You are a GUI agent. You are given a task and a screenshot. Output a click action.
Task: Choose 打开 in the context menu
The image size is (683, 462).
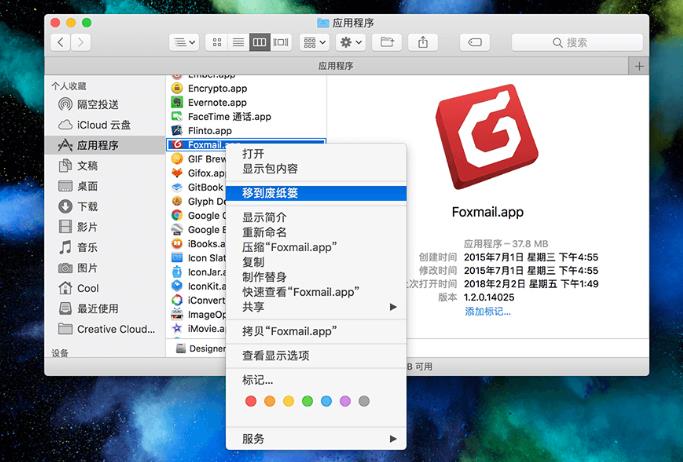[316, 154]
